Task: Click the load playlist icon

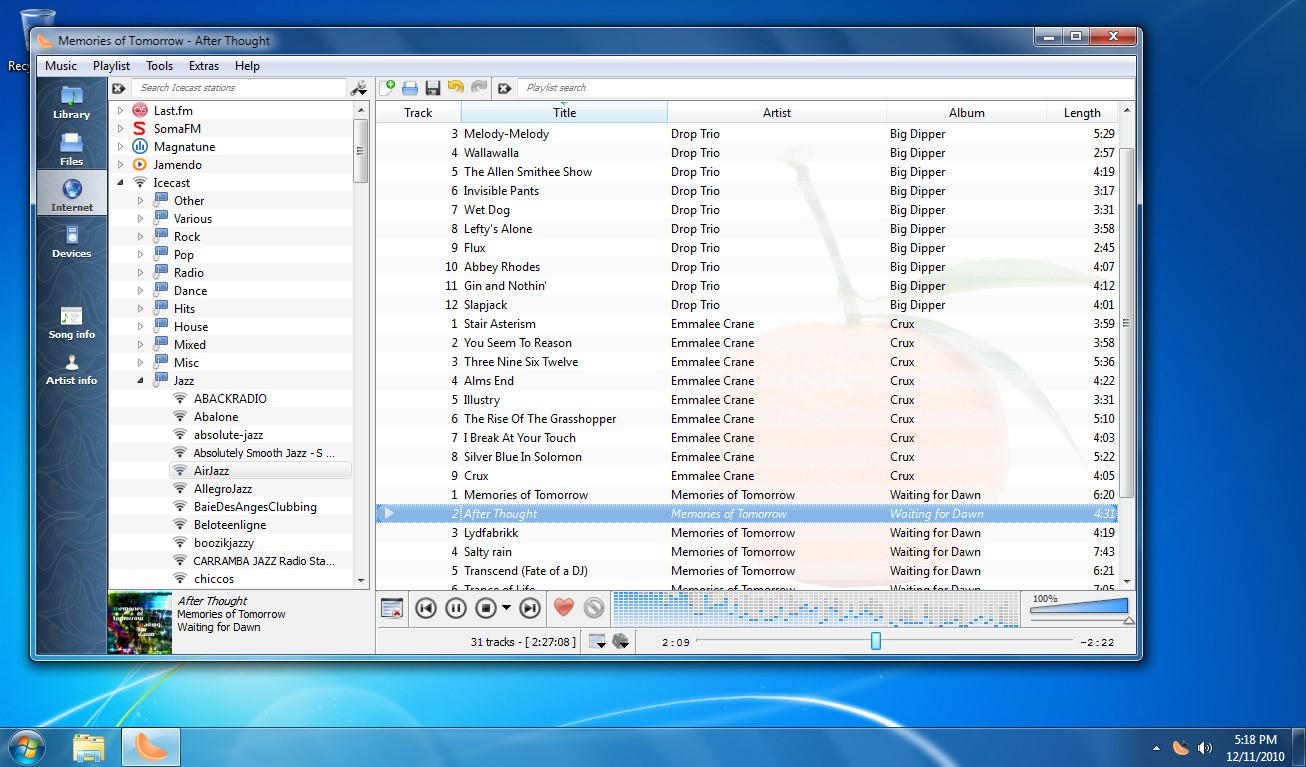Action: [x=410, y=88]
